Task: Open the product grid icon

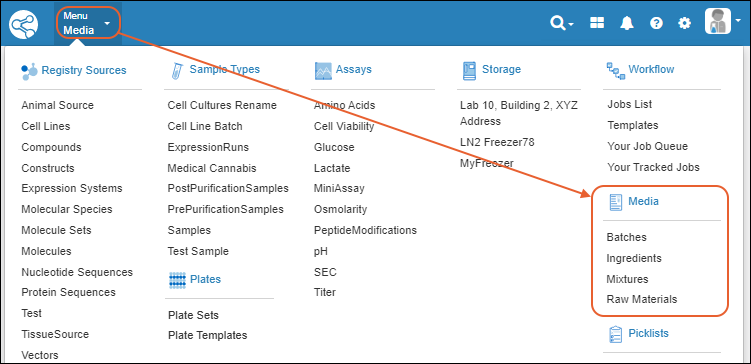Action: point(597,23)
